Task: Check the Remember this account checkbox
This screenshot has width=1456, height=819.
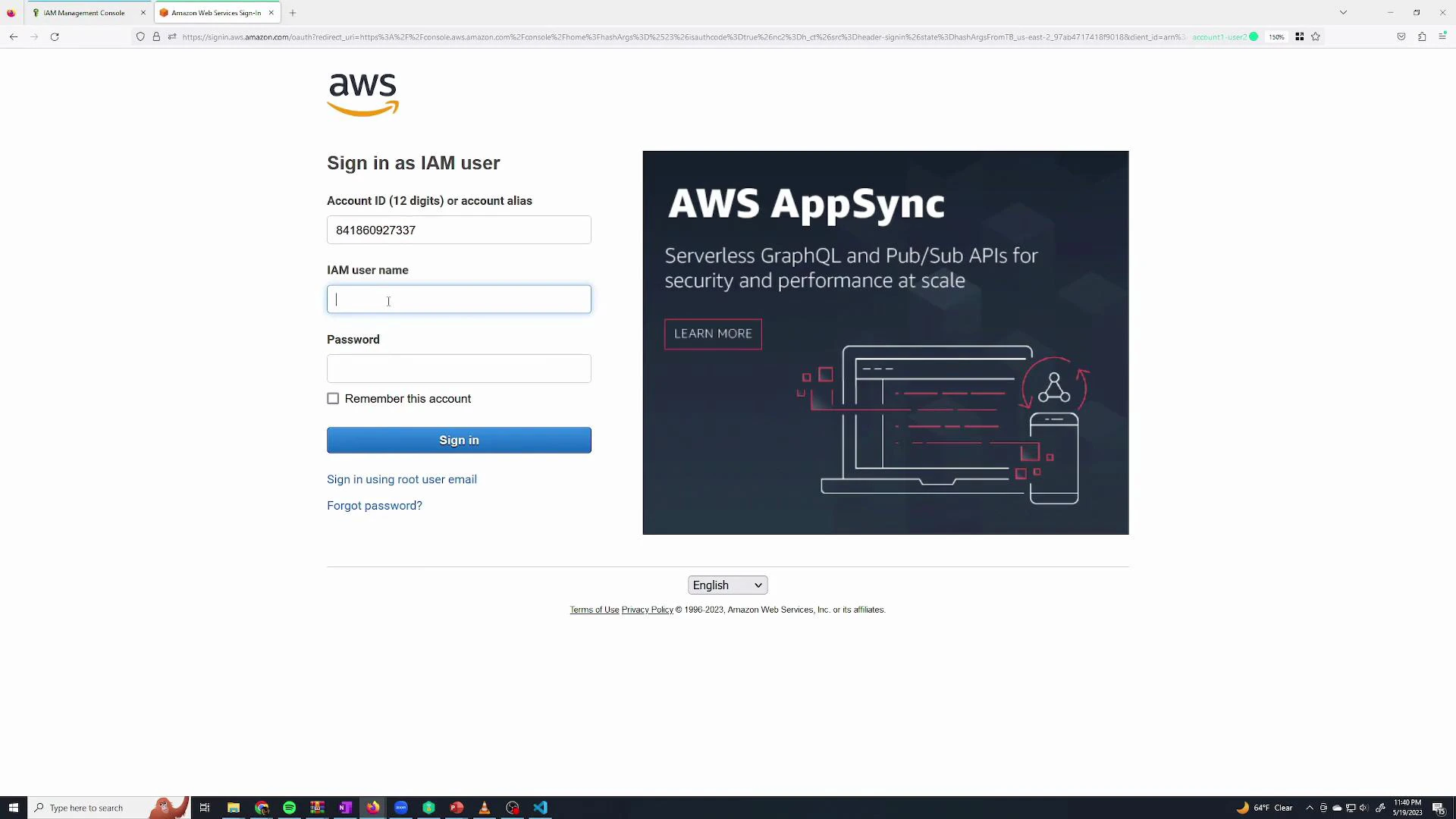Action: (x=333, y=398)
